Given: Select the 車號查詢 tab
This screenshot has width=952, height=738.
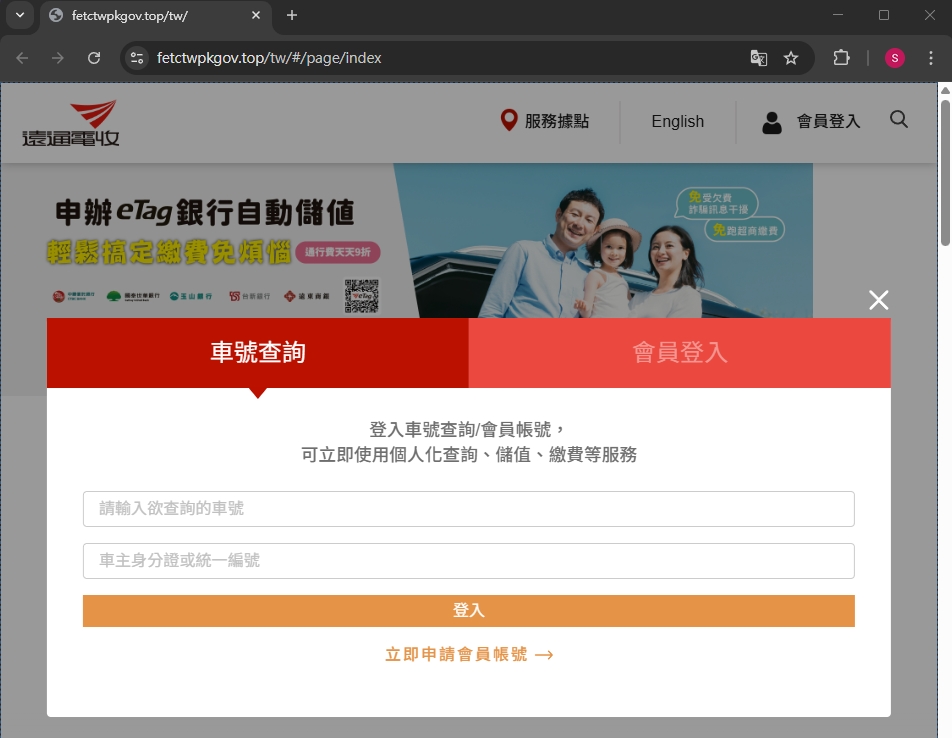Looking at the screenshot, I should tap(257, 353).
